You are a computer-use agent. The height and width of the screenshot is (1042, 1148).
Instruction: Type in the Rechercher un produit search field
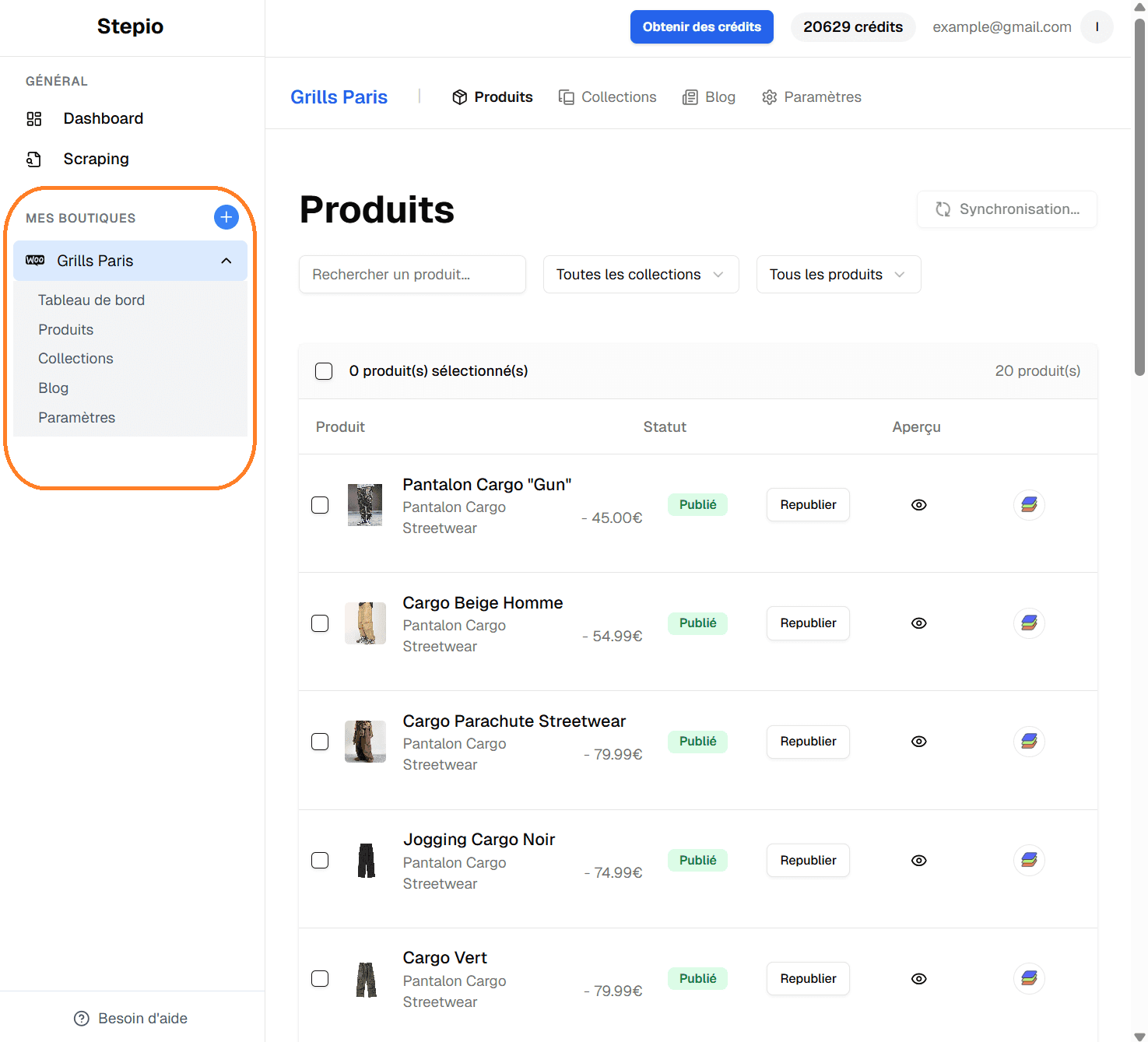click(412, 274)
